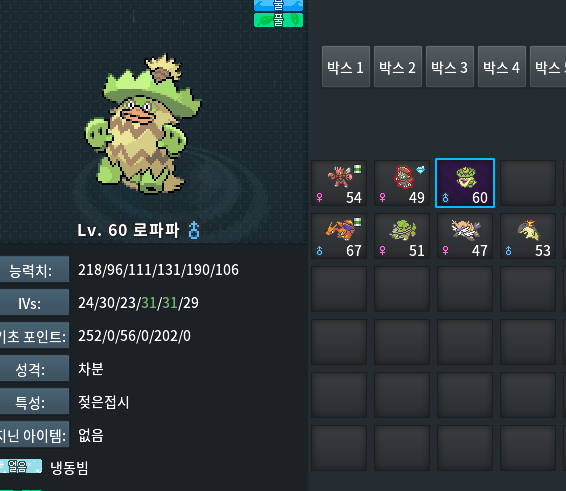
Task: Open the 박스 4 tab
Action: tap(502, 66)
